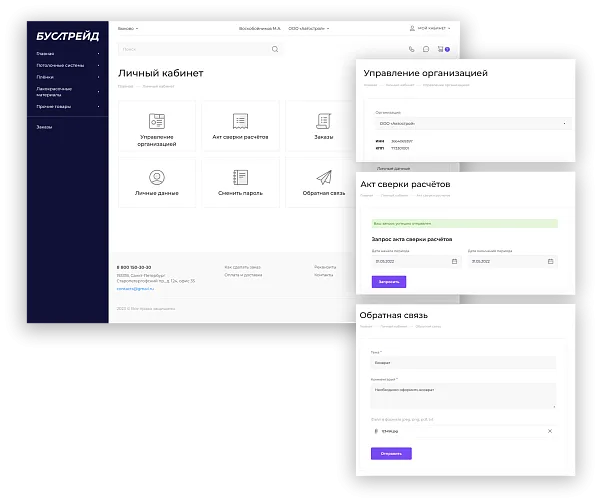Click the 8 800 phone number in footer
The height and width of the screenshot is (503, 600).
134,267
